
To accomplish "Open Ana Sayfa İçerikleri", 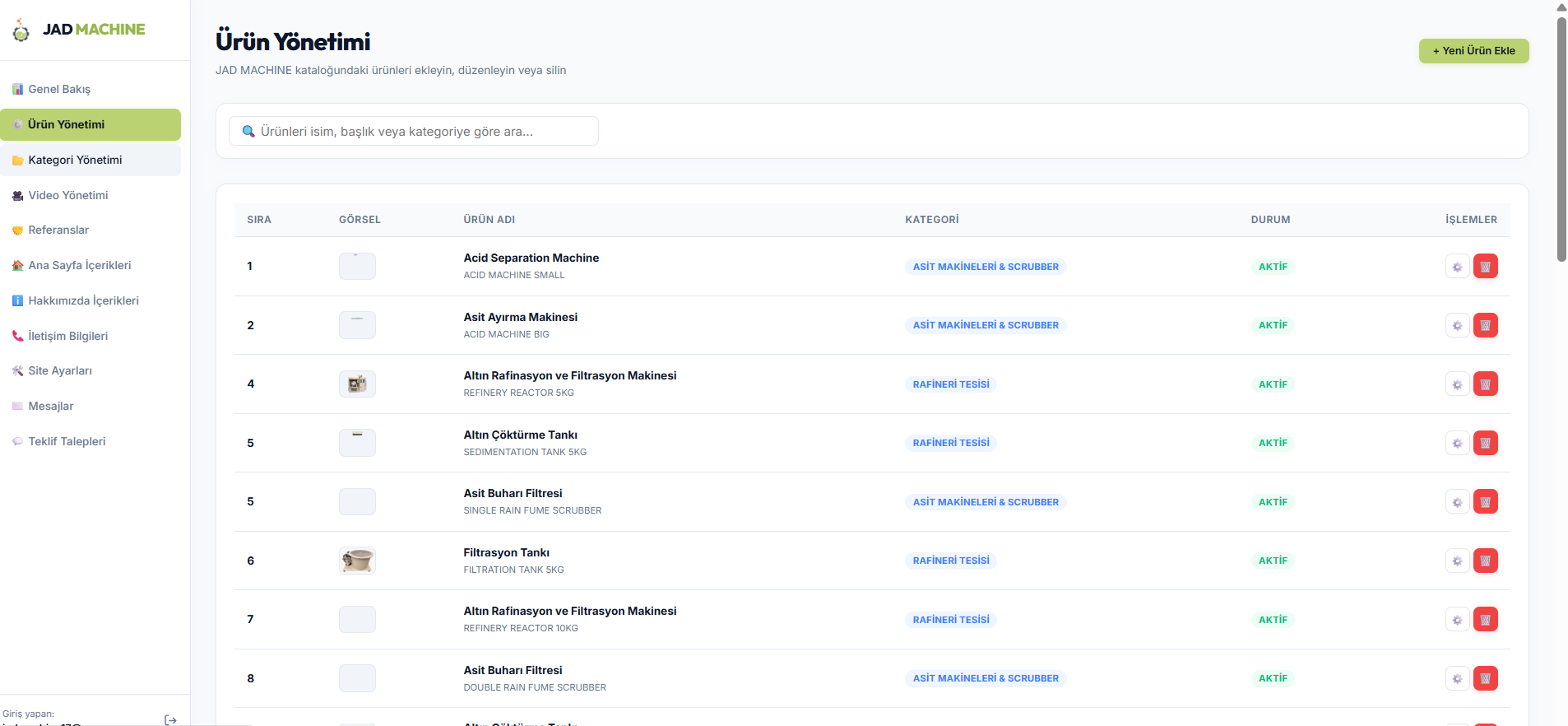I will point(90,265).
